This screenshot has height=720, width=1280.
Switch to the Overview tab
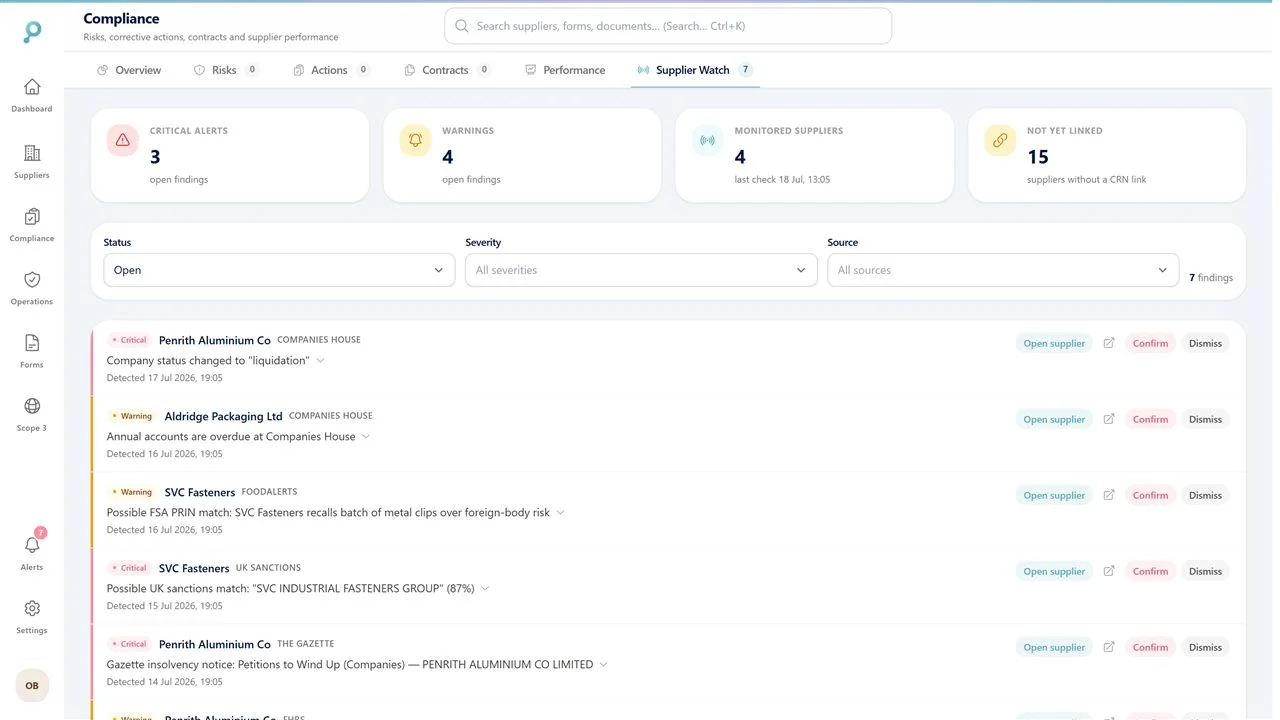click(129, 70)
